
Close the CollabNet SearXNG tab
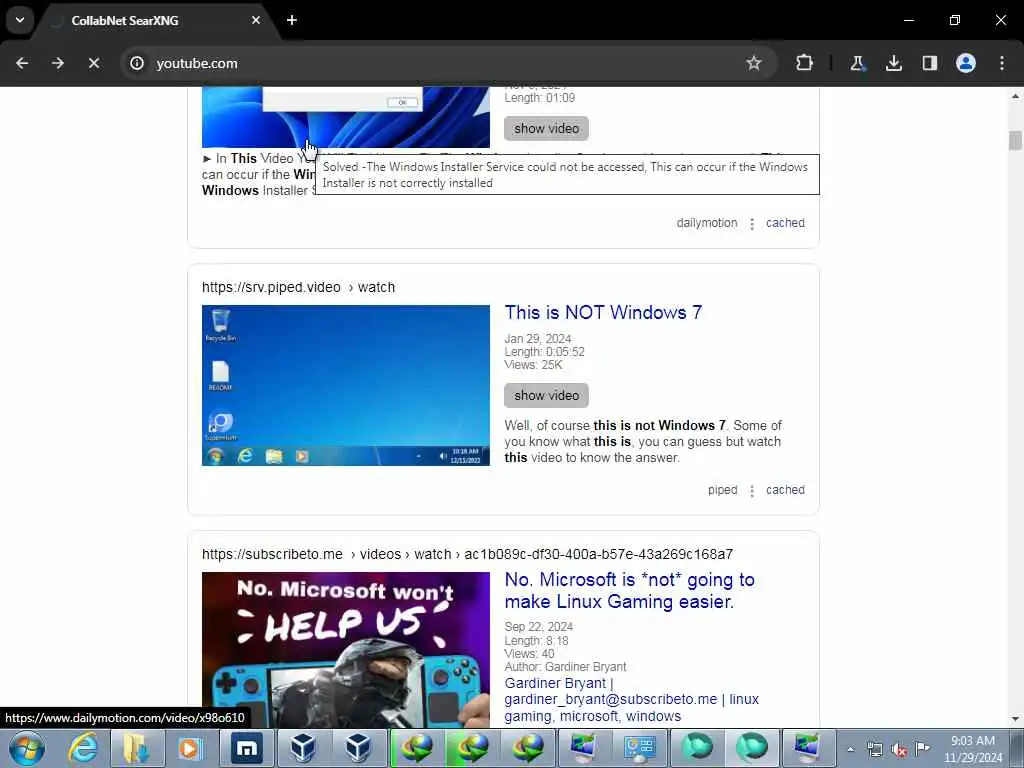(x=256, y=20)
